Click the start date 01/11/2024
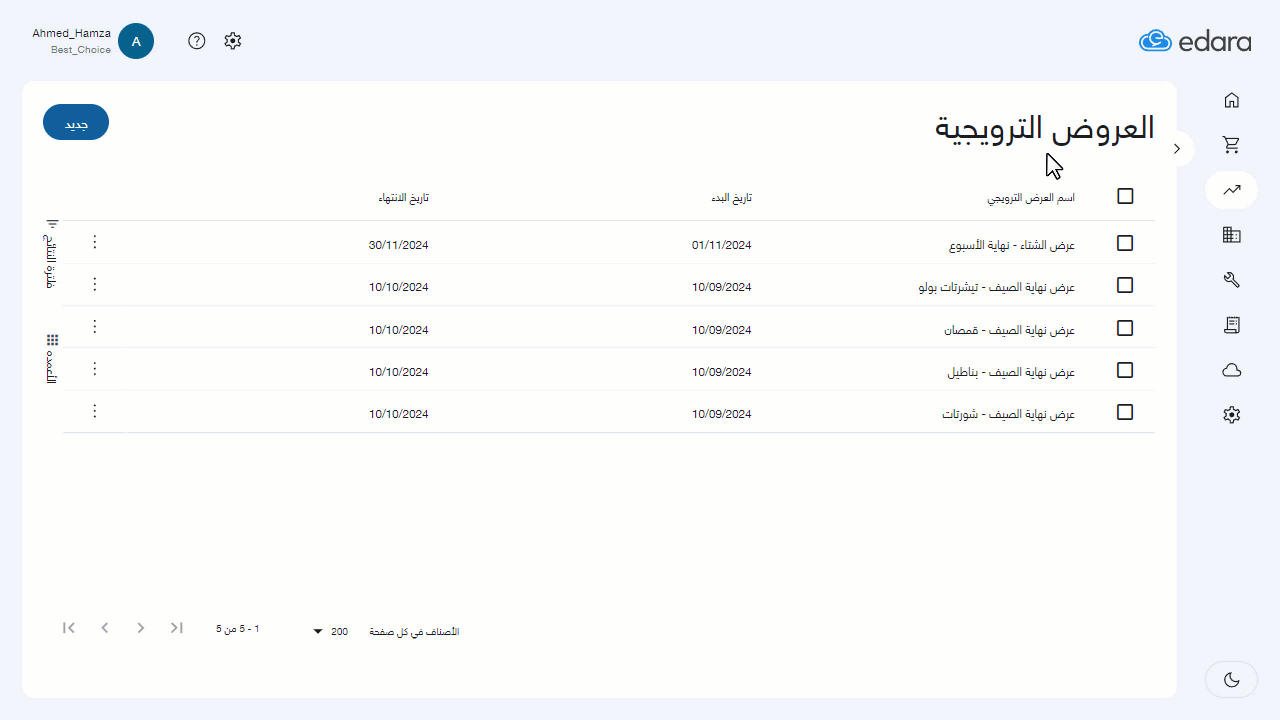 (721, 245)
